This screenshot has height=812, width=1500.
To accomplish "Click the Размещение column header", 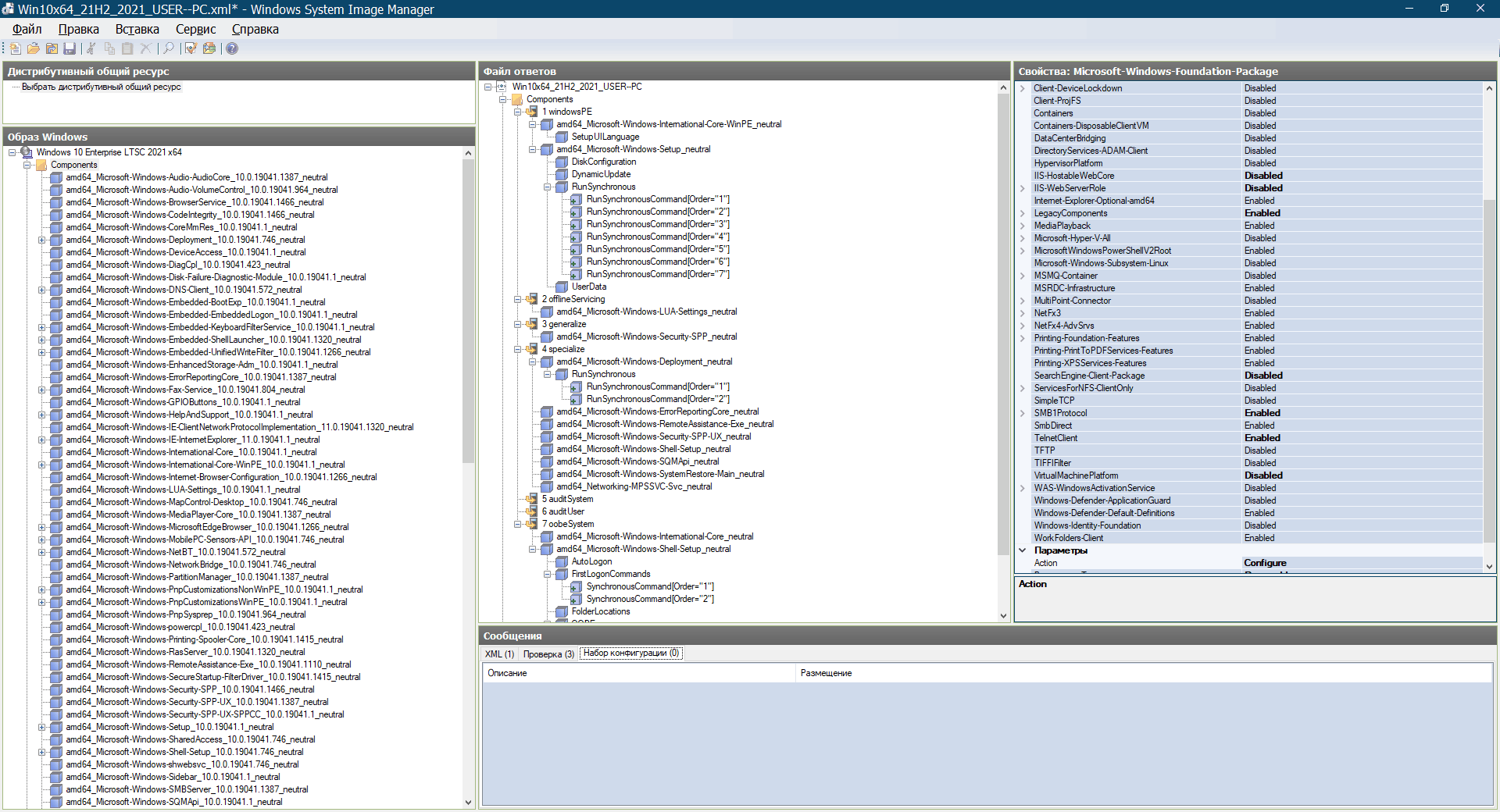I will tap(1145, 673).
